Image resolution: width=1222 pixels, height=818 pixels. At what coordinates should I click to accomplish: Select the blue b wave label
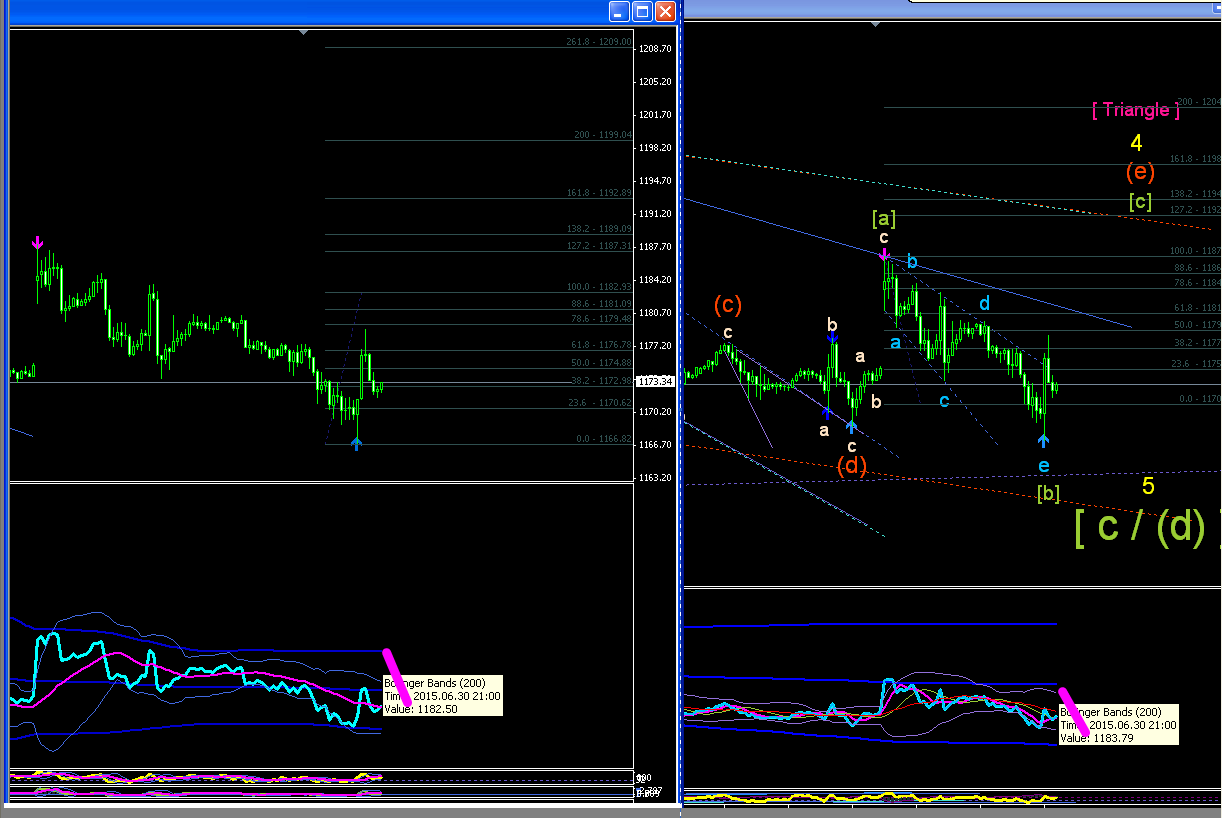tap(912, 263)
